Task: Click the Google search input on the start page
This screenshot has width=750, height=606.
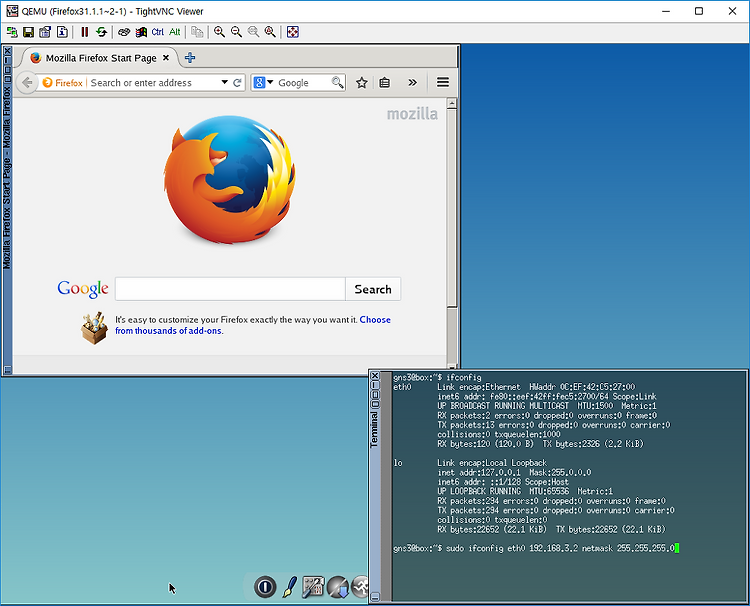Action: [230, 289]
